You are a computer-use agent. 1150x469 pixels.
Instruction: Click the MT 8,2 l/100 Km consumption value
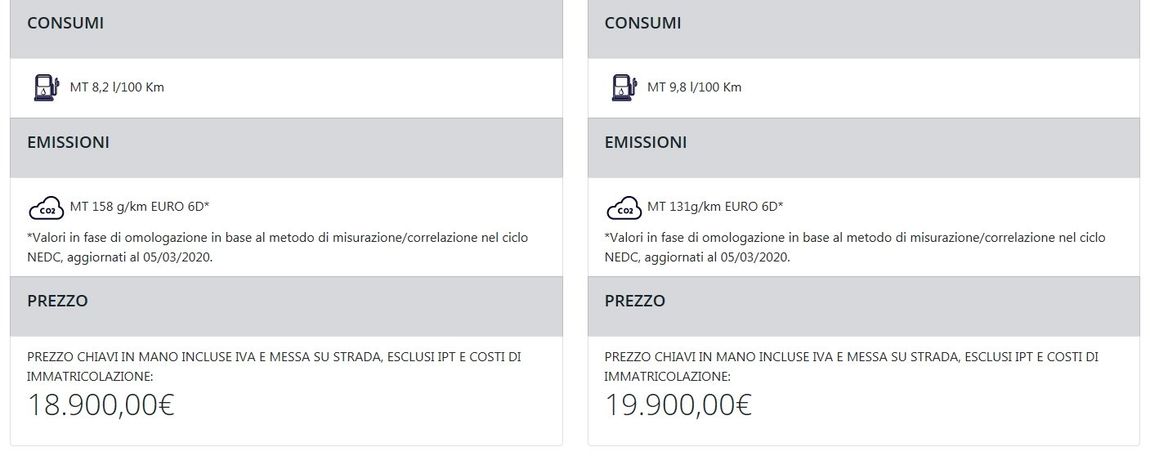click(x=117, y=87)
